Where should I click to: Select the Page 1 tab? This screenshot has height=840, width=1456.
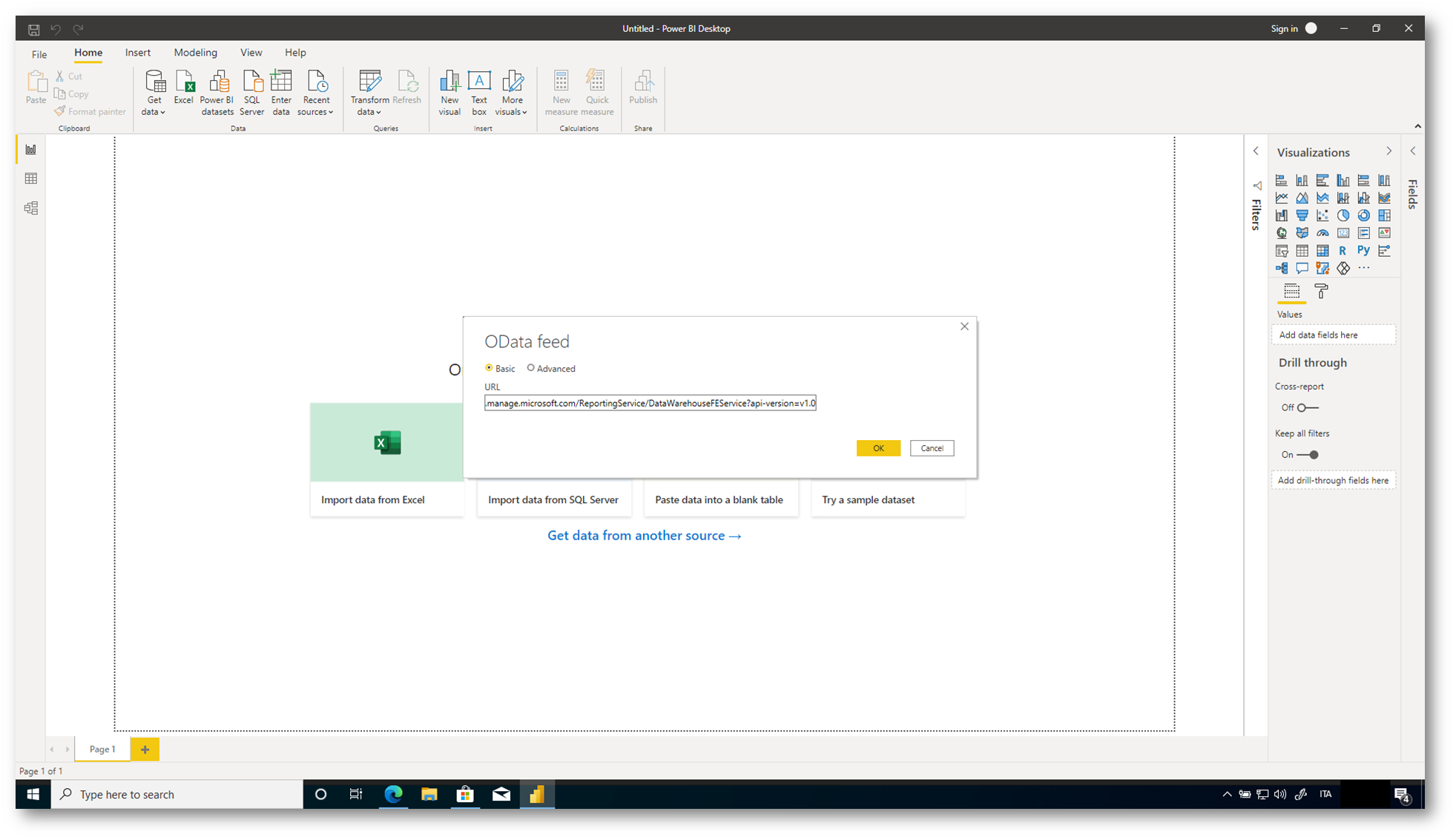coord(102,749)
